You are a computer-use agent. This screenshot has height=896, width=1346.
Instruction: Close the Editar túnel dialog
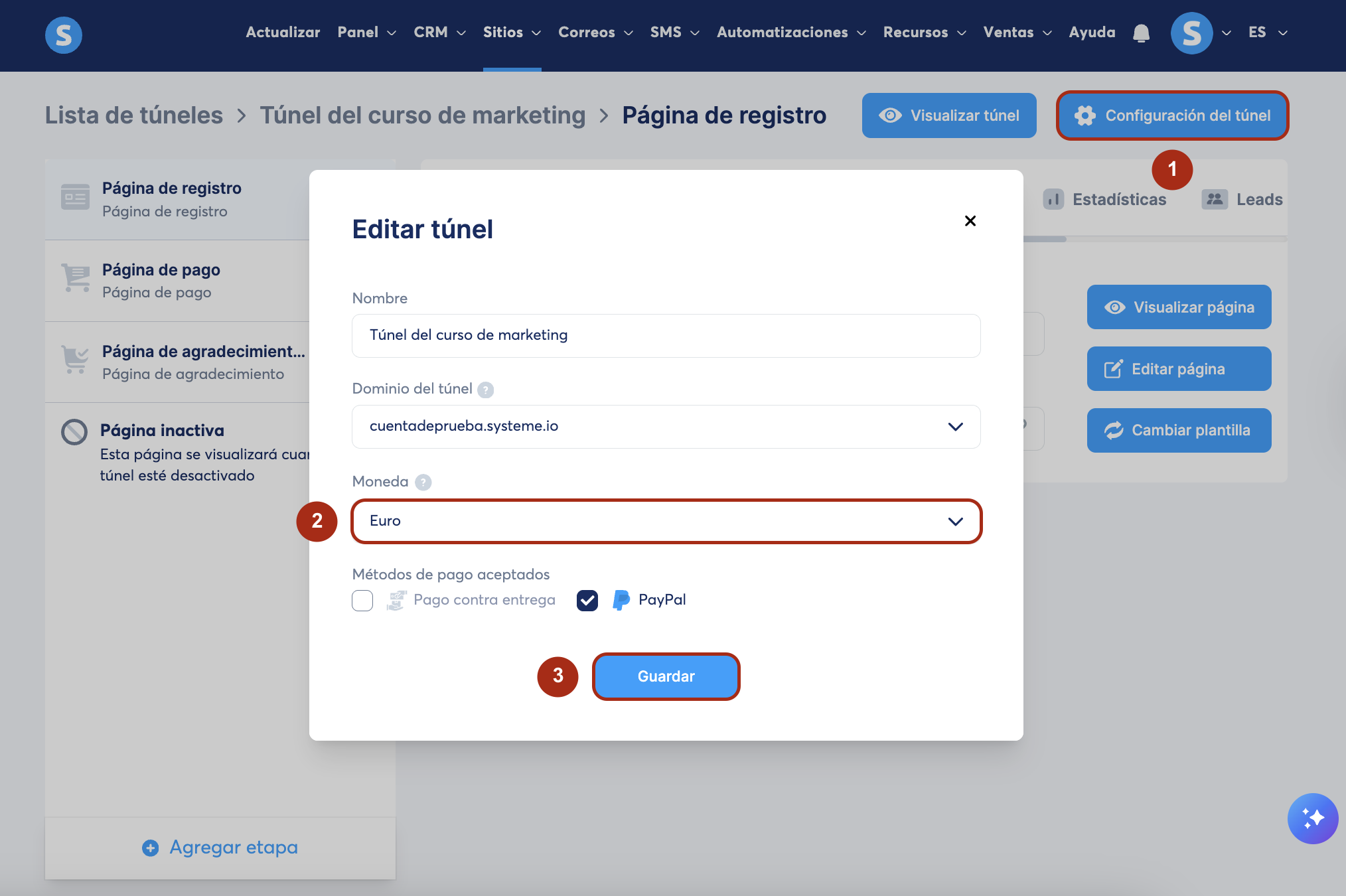point(970,221)
